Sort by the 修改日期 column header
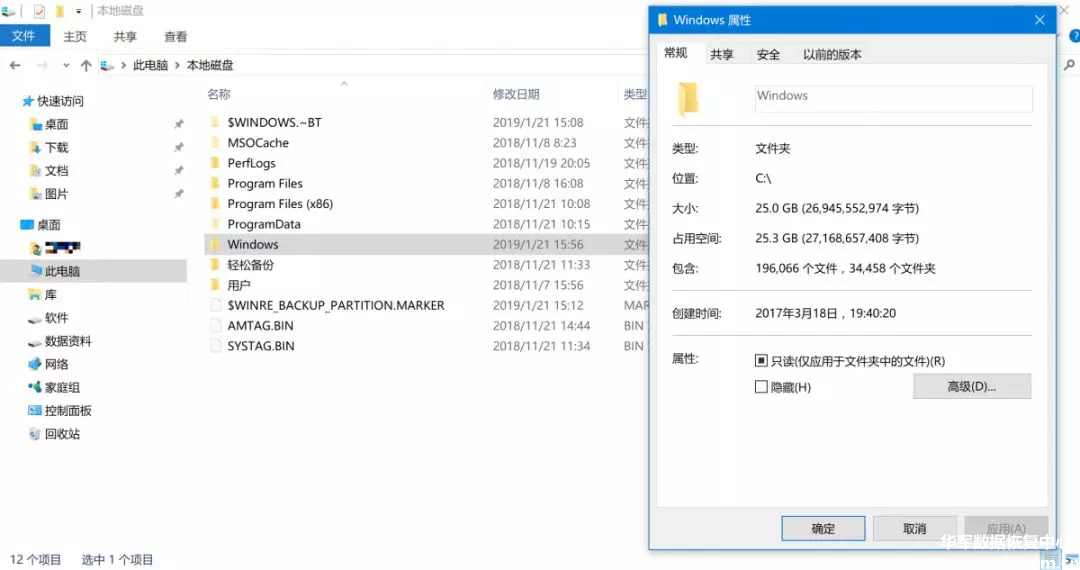 (x=516, y=94)
